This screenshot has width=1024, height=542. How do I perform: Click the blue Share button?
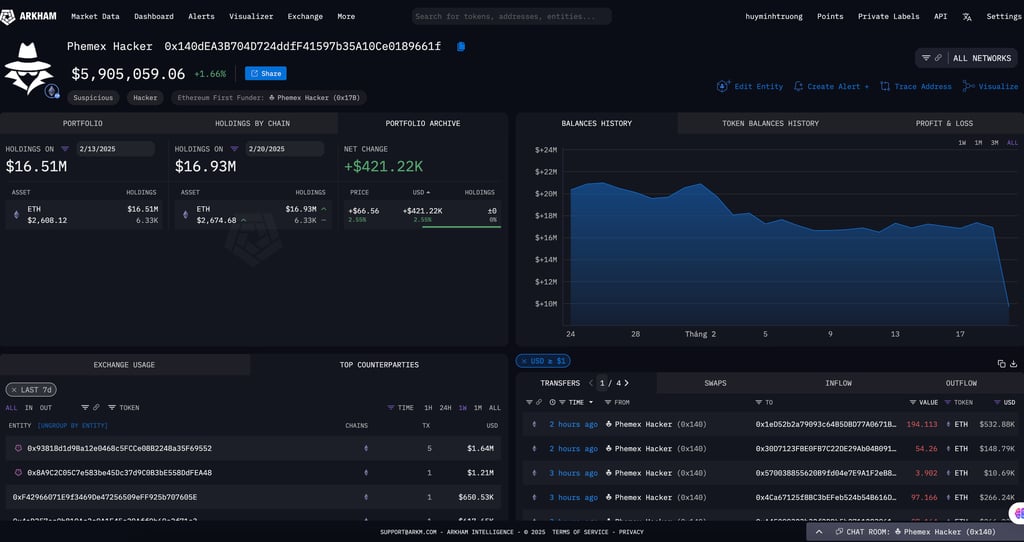(x=266, y=74)
